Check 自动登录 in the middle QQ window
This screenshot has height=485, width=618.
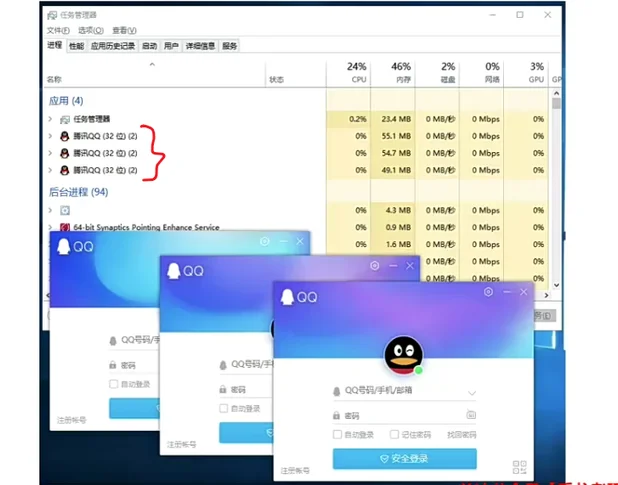224,408
